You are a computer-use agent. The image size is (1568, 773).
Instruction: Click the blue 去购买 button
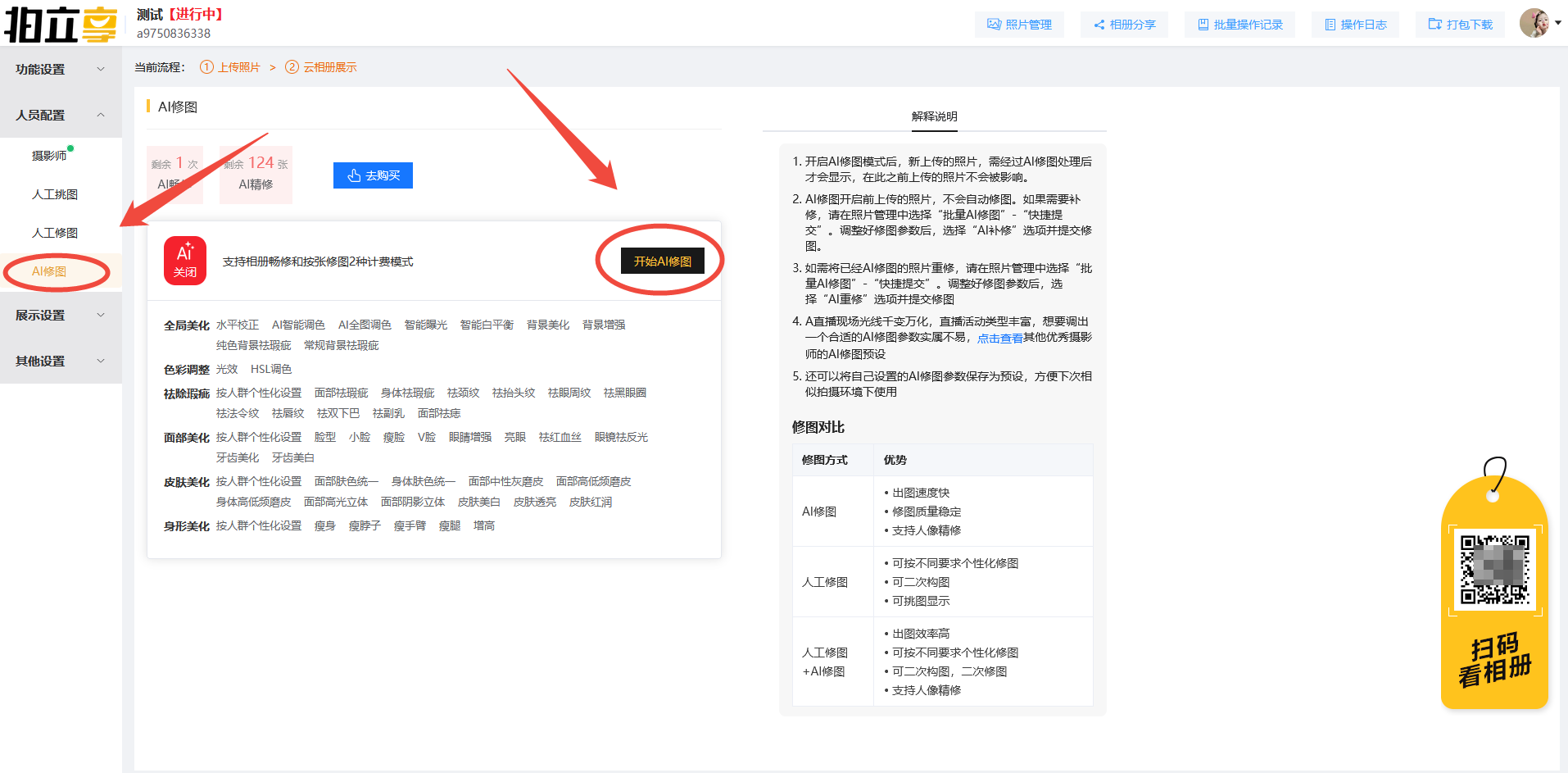(373, 175)
